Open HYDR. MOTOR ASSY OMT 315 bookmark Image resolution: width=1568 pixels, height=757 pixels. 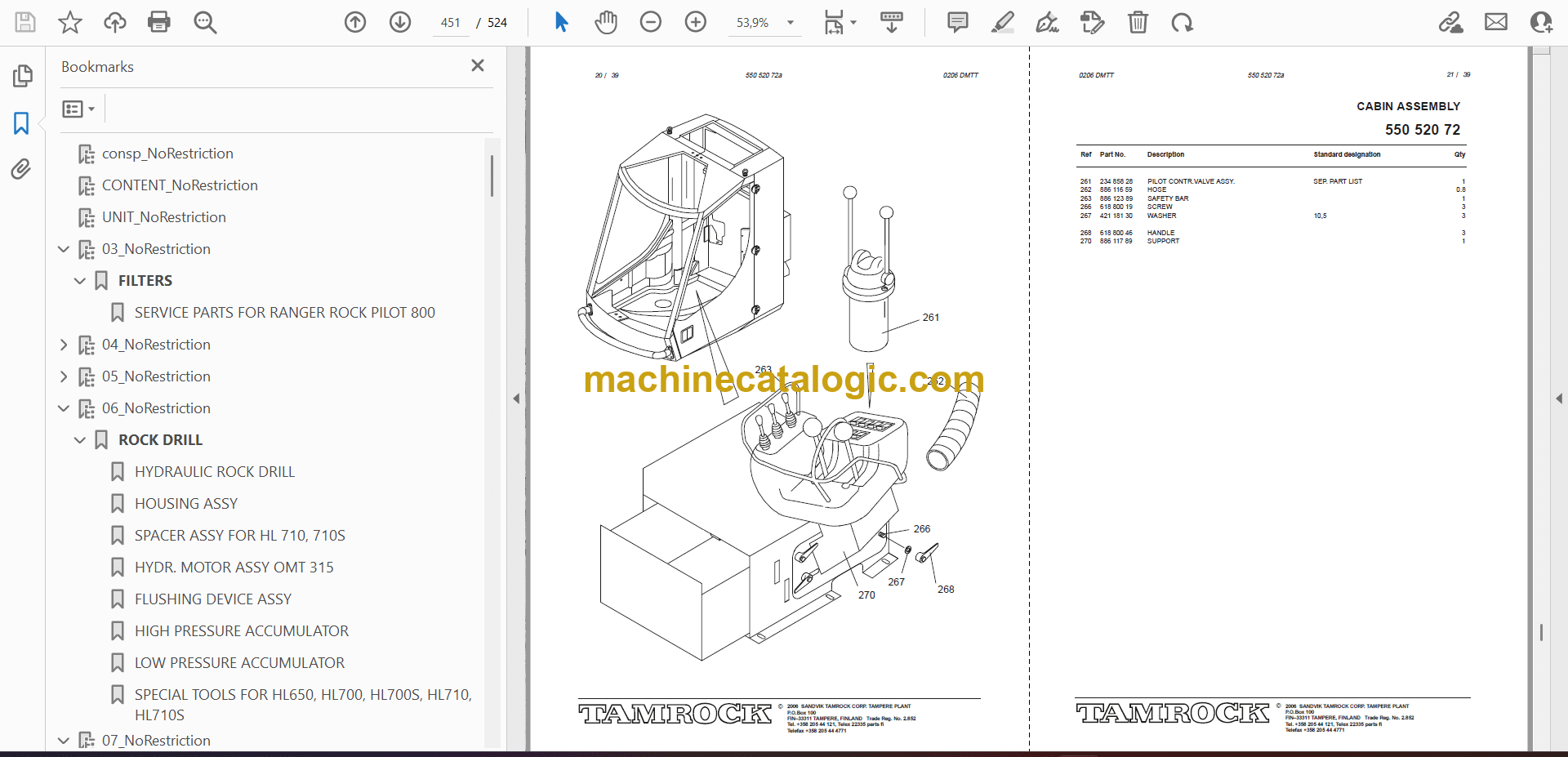tap(234, 568)
